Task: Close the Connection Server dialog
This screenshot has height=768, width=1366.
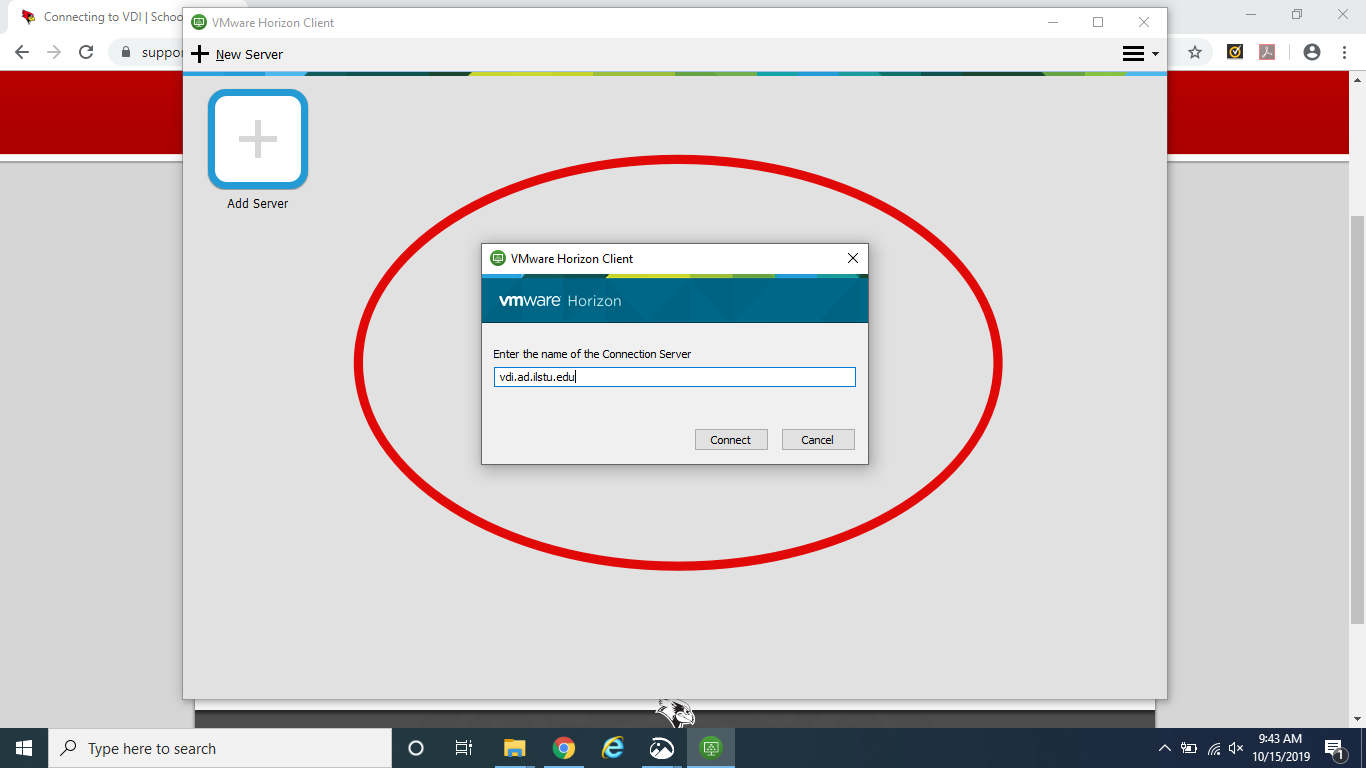Action: pos(853,258)
